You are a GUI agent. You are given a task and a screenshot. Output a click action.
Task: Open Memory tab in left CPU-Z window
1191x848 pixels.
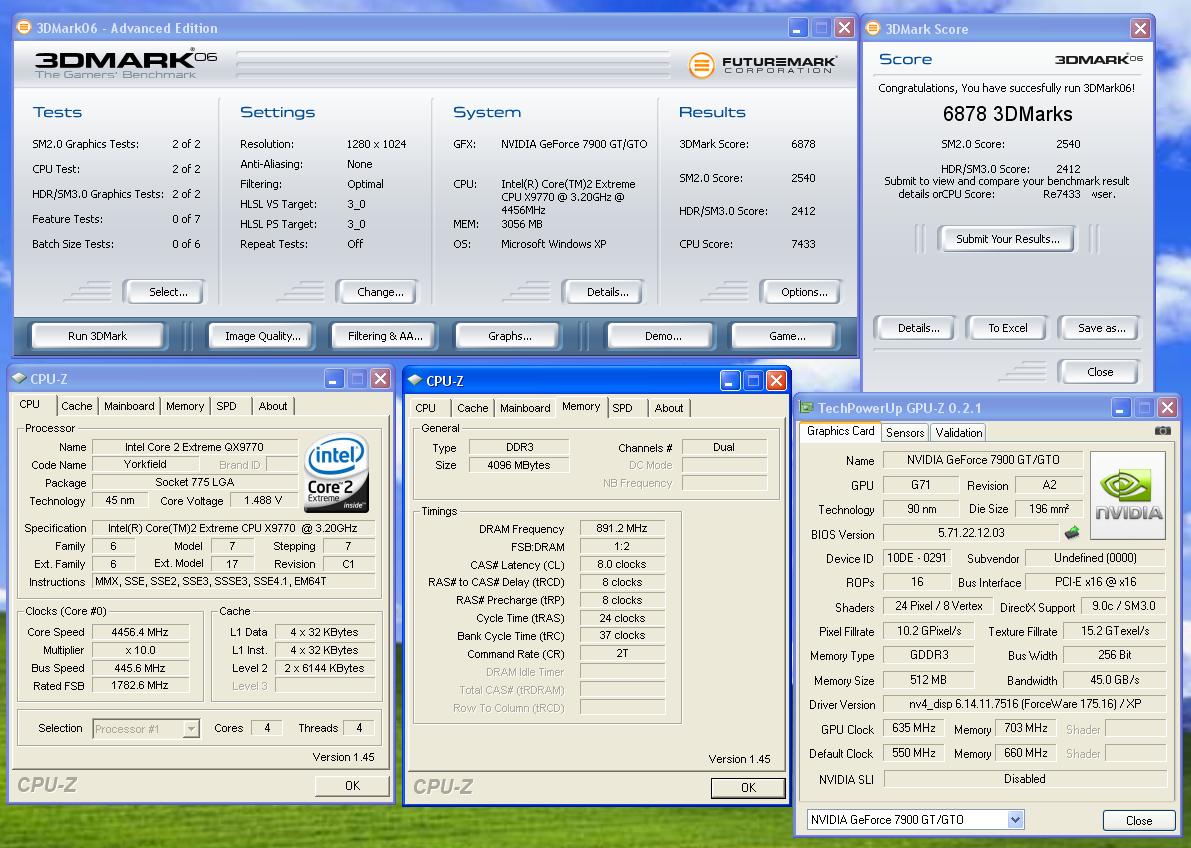(x=185, y=406)
